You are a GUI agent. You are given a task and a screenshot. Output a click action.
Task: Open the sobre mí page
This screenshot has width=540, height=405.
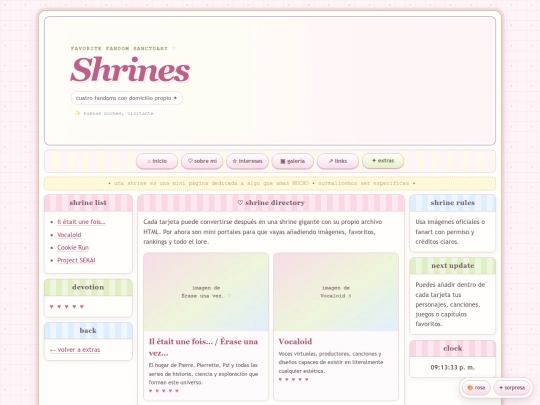[x=202, y=161]
